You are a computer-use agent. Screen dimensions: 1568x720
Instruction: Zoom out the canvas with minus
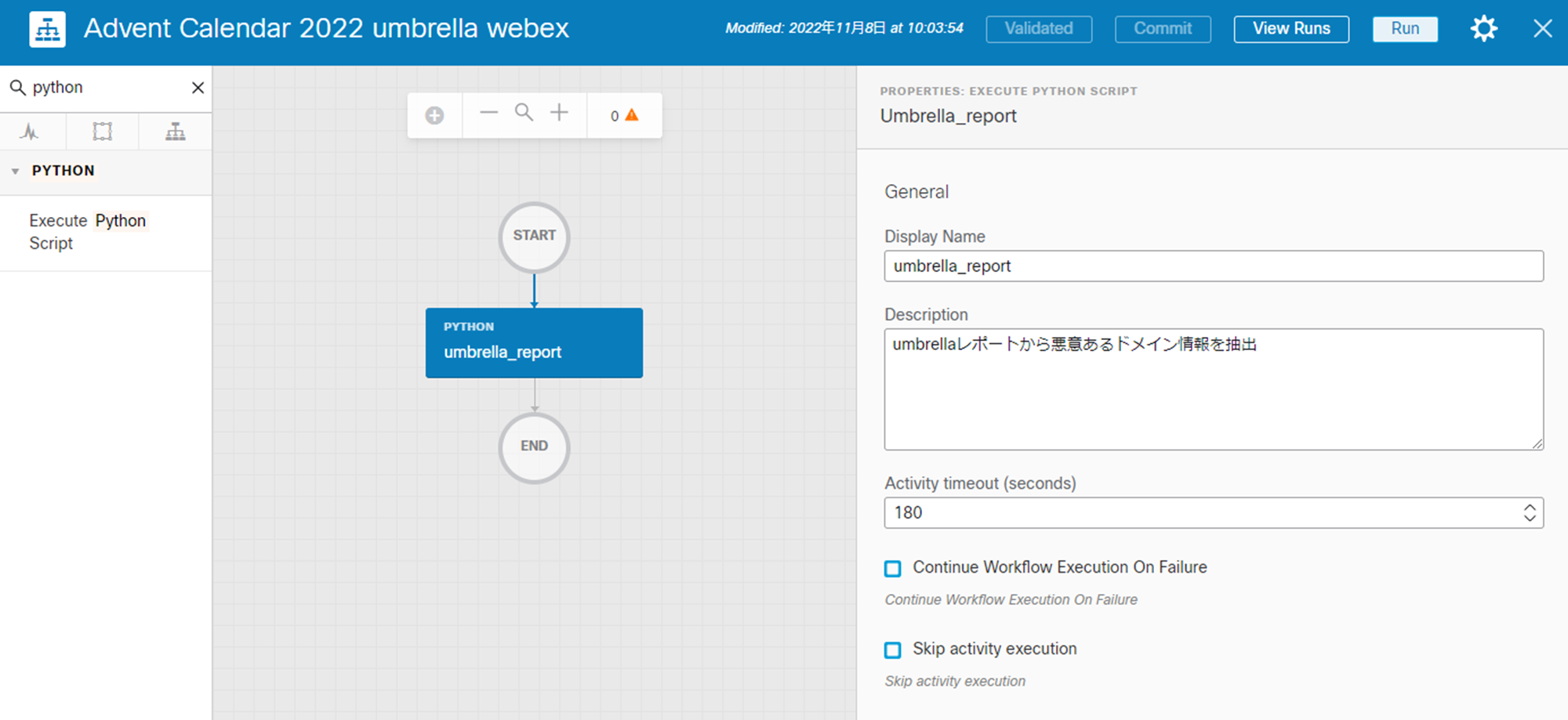(x=488, y=113)
